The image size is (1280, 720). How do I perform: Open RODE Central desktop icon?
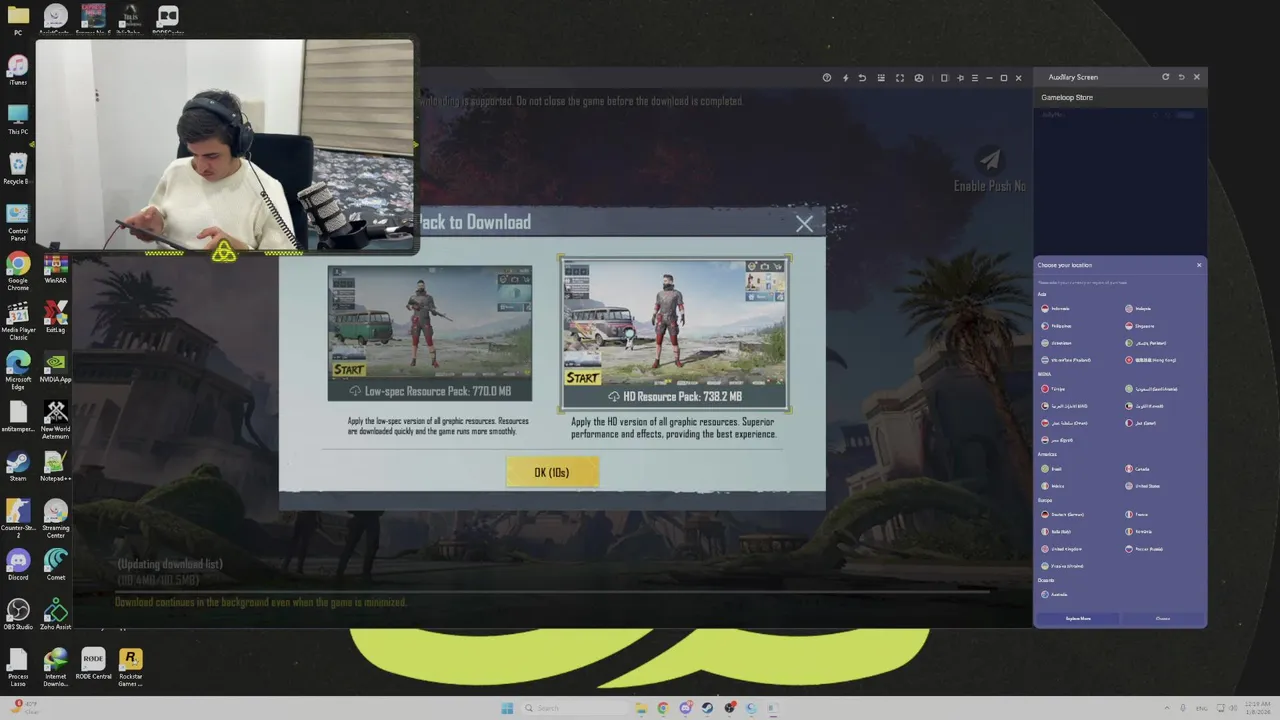(93, 664)
